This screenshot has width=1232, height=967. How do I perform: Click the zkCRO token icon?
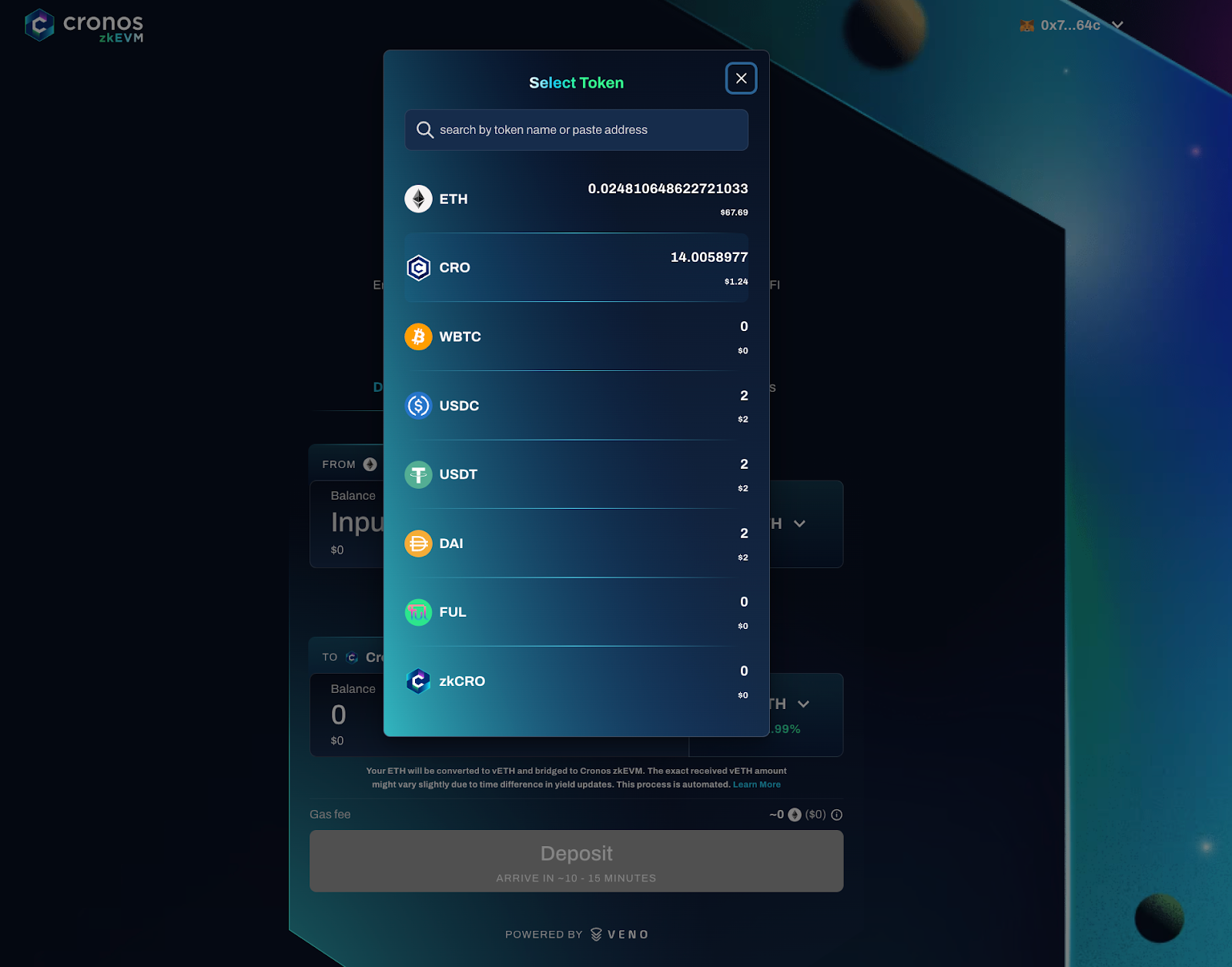(x=418, y=681)
